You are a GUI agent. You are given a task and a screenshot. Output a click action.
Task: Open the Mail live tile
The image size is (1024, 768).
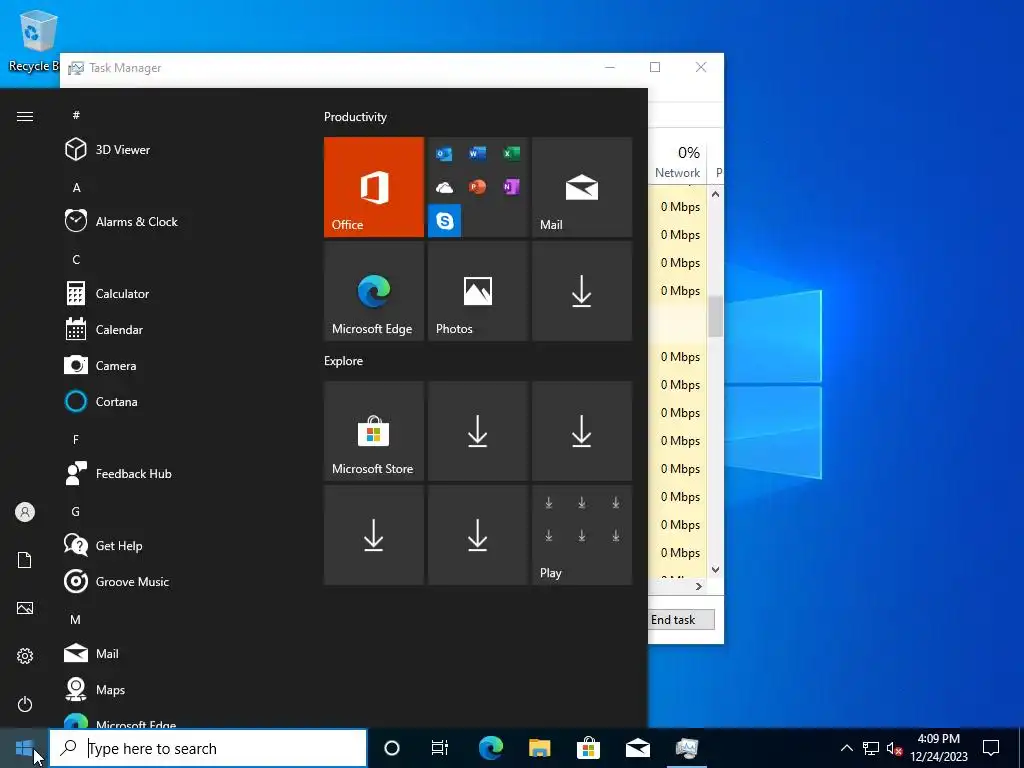click(x=582, y=187)
